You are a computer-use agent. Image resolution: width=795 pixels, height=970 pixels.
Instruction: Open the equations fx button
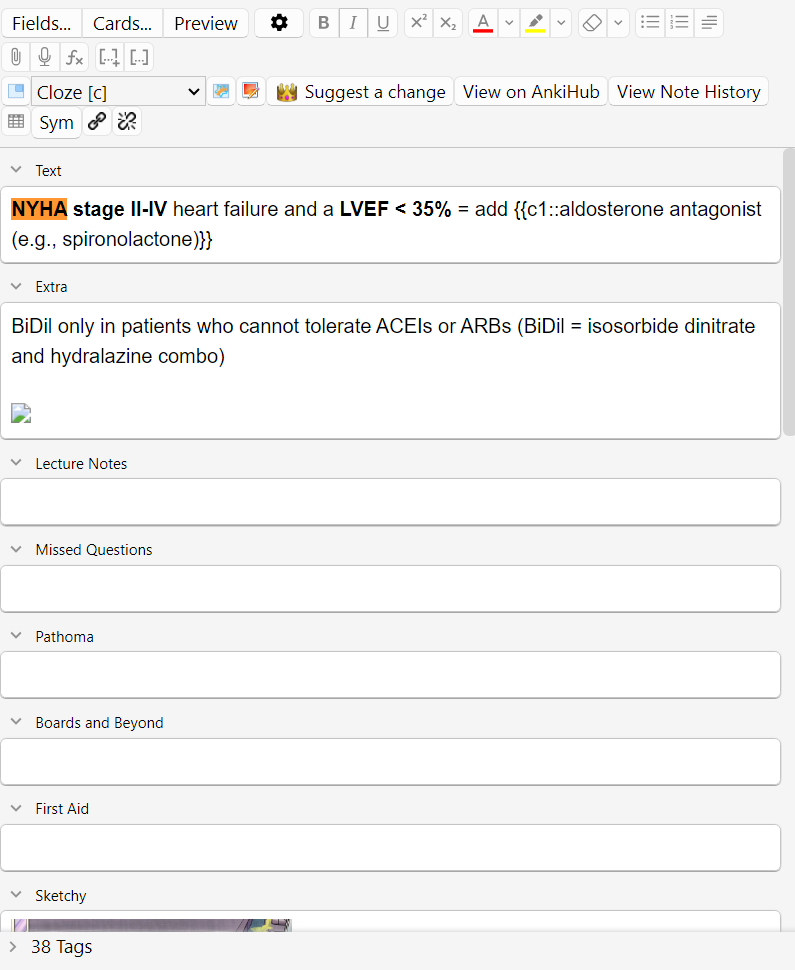point(74,57)
